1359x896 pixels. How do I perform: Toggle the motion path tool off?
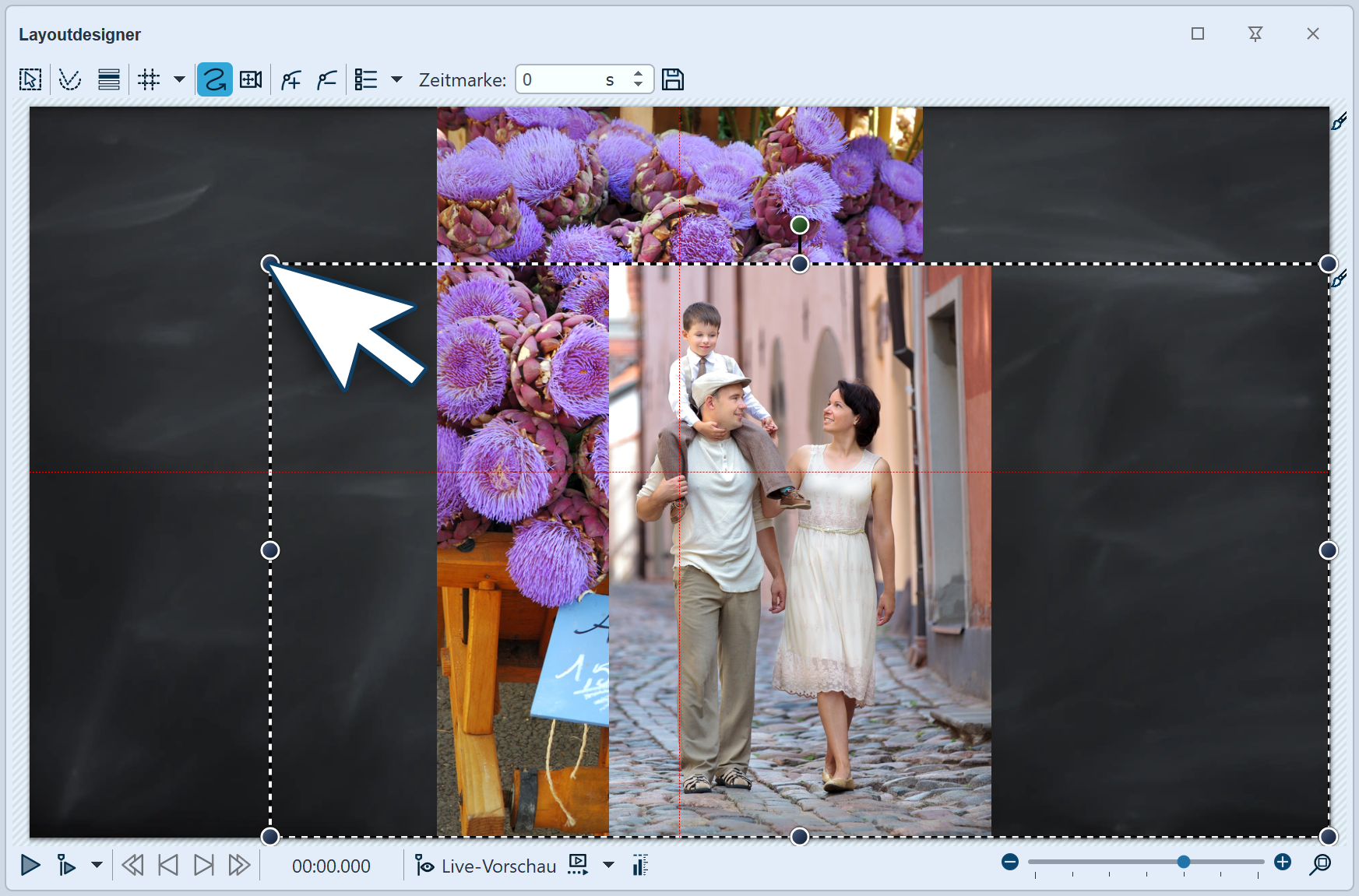(215, 79)
